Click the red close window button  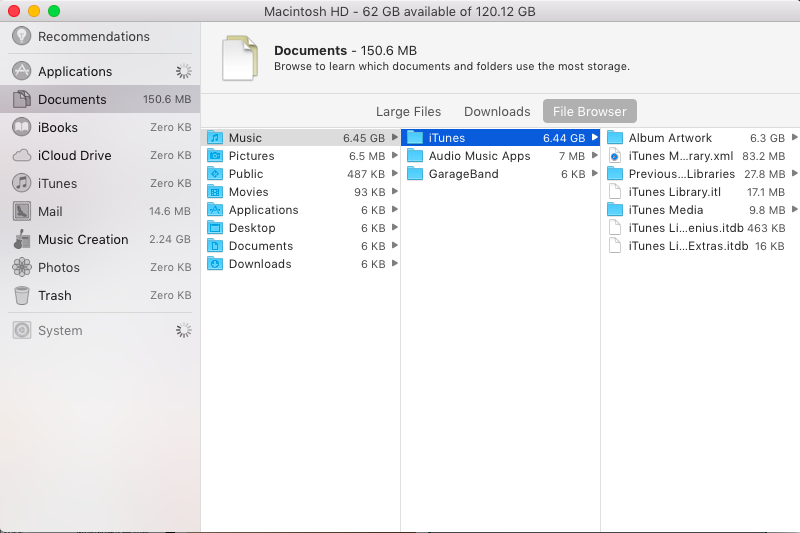point(14,11)
